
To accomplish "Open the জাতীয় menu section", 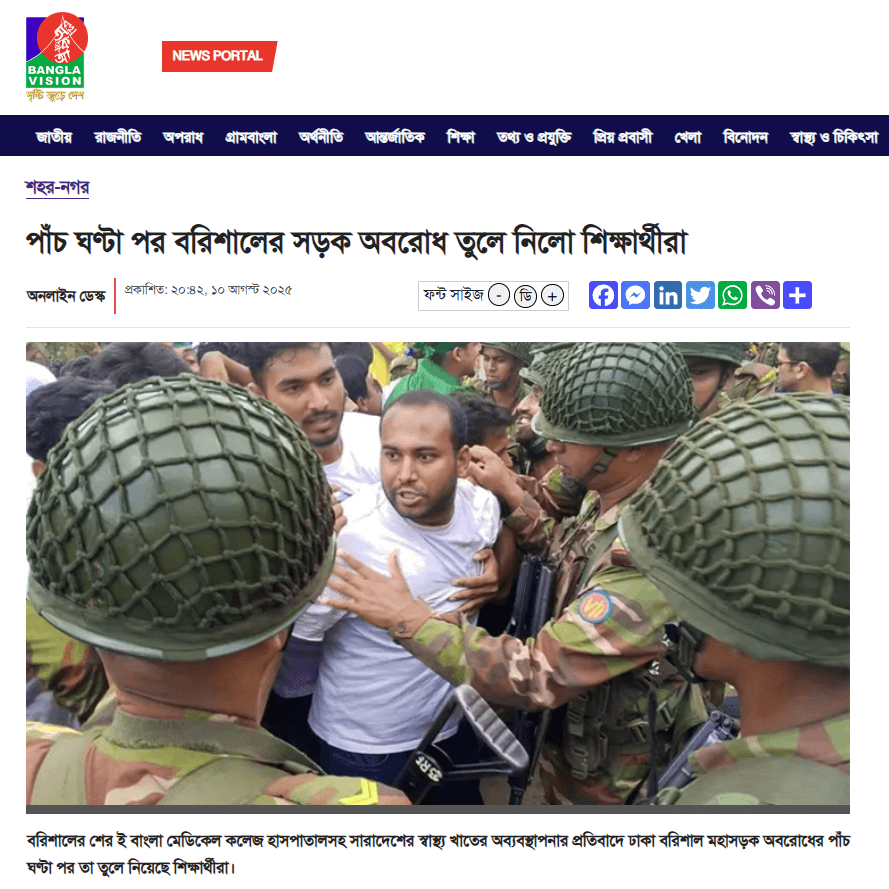I will point(54,137).
